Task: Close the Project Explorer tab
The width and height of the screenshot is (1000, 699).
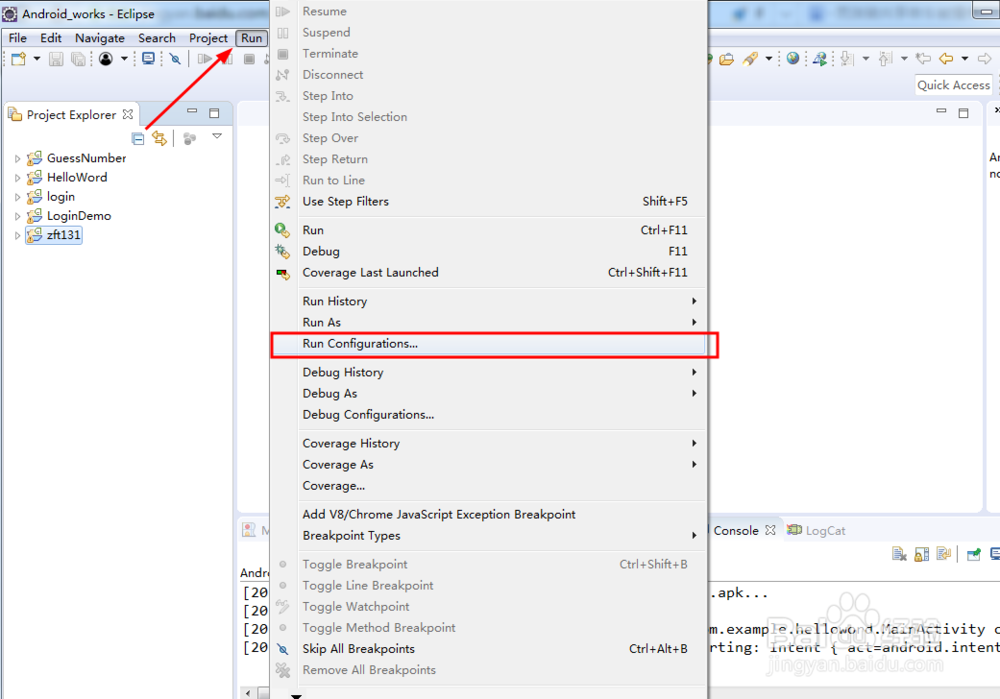Action: point(128,114)
